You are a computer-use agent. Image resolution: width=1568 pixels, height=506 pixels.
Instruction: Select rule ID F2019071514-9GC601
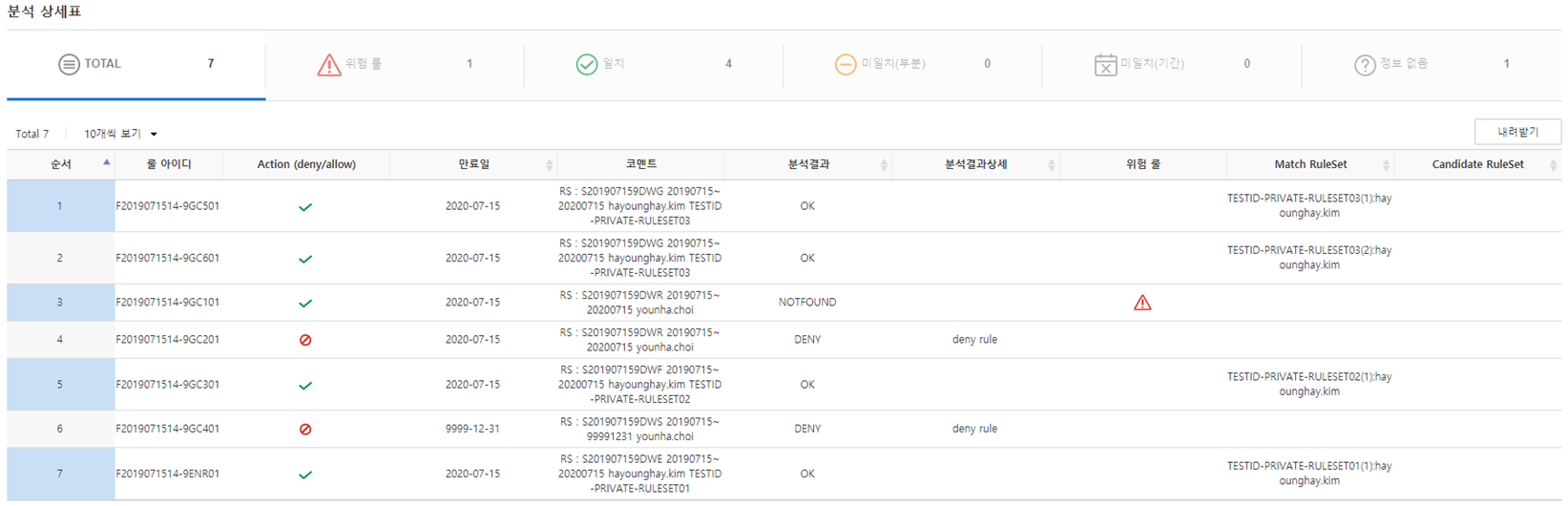point(168,258)
